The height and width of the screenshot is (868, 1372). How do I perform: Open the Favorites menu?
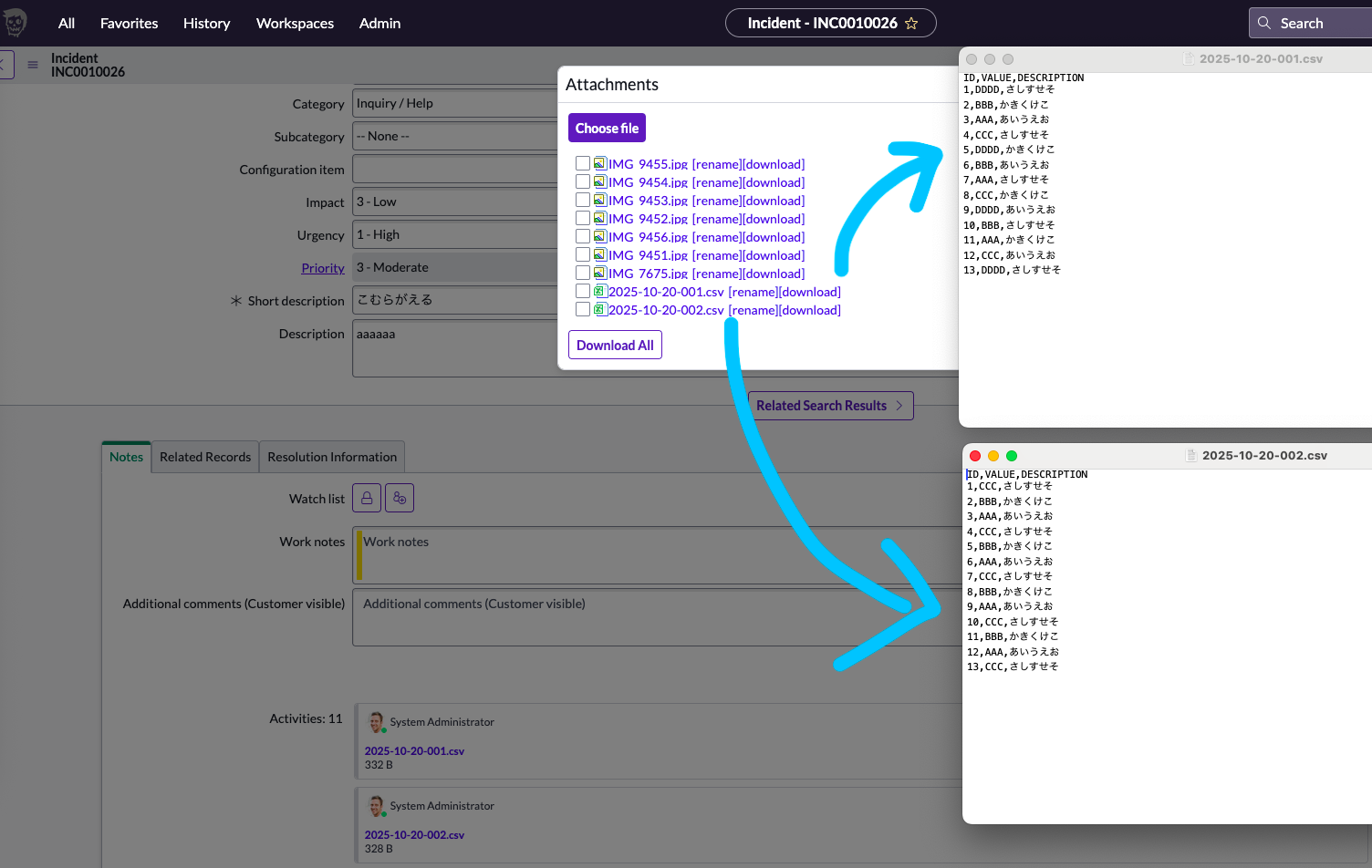[129, 23]
